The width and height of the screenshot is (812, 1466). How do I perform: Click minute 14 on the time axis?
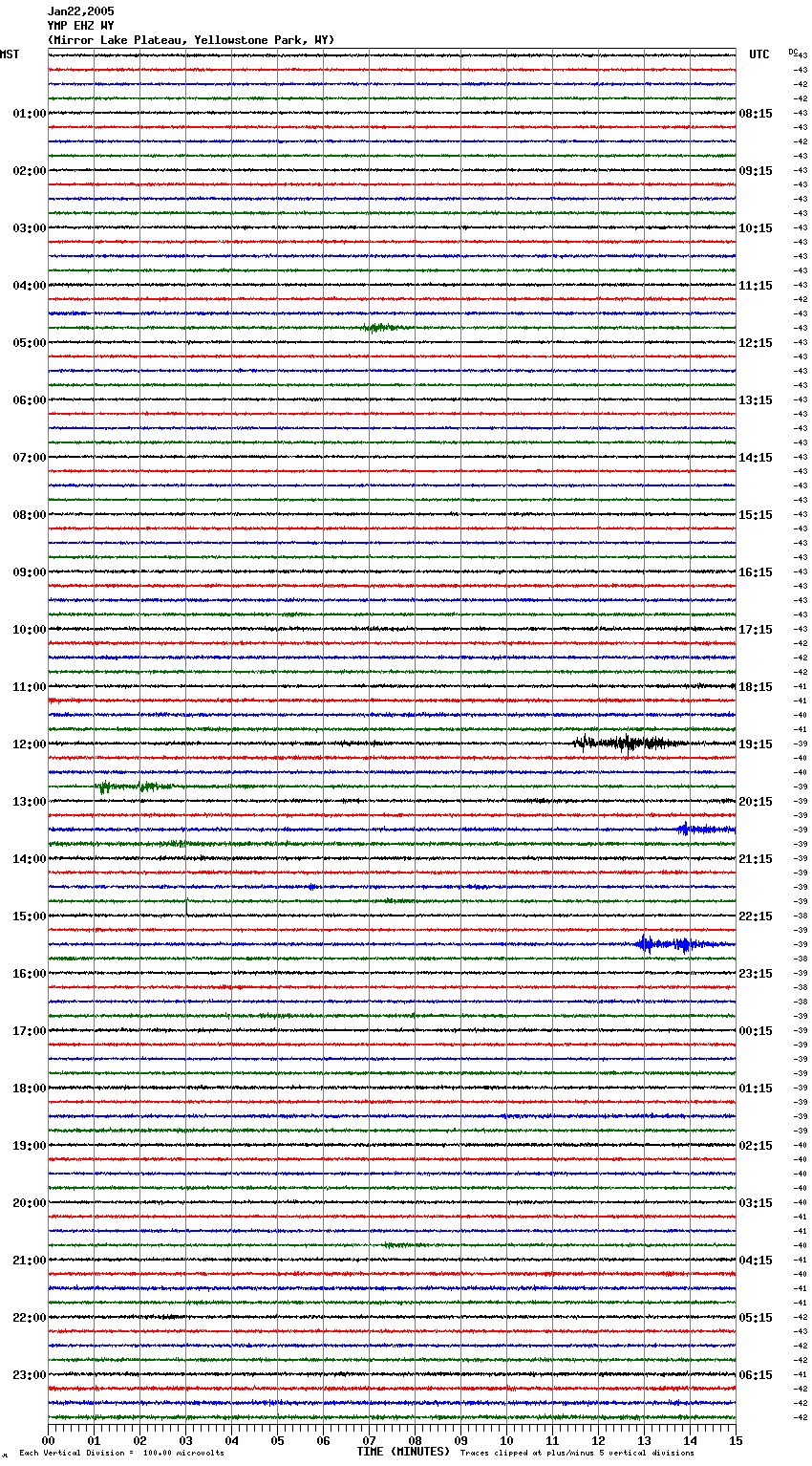pos(690,1440)
